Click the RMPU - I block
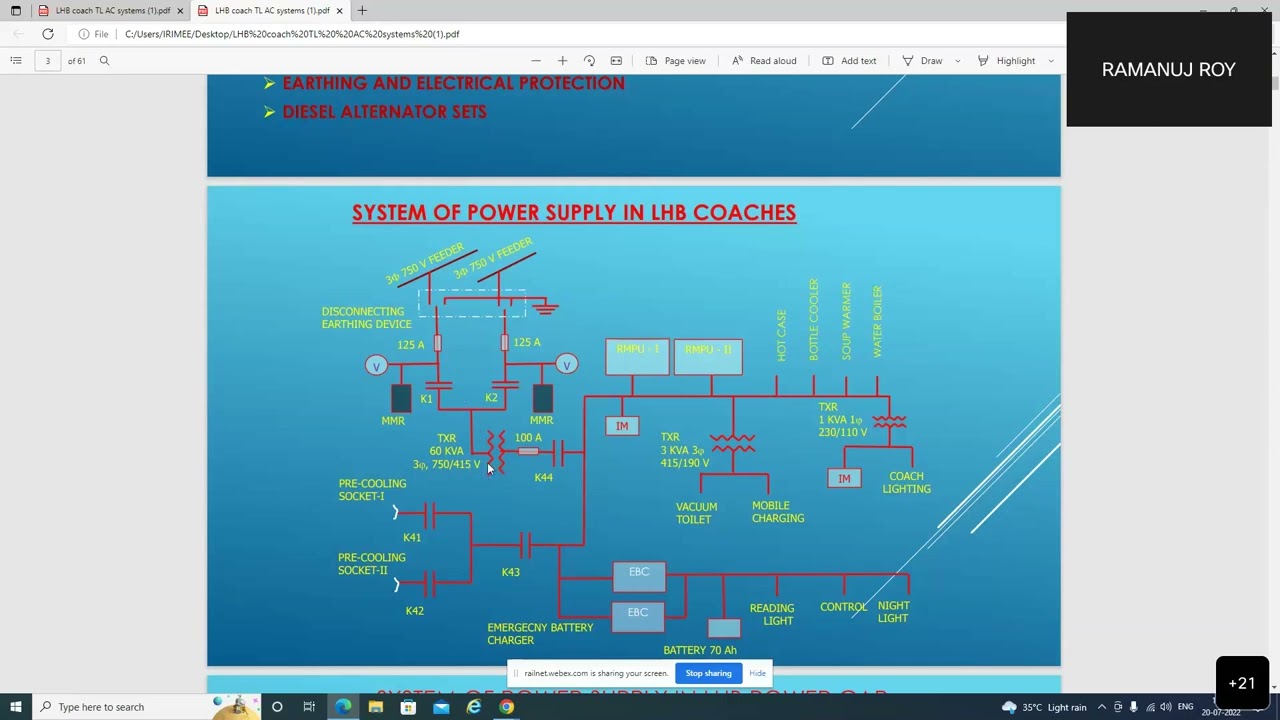 click(637, 357)
